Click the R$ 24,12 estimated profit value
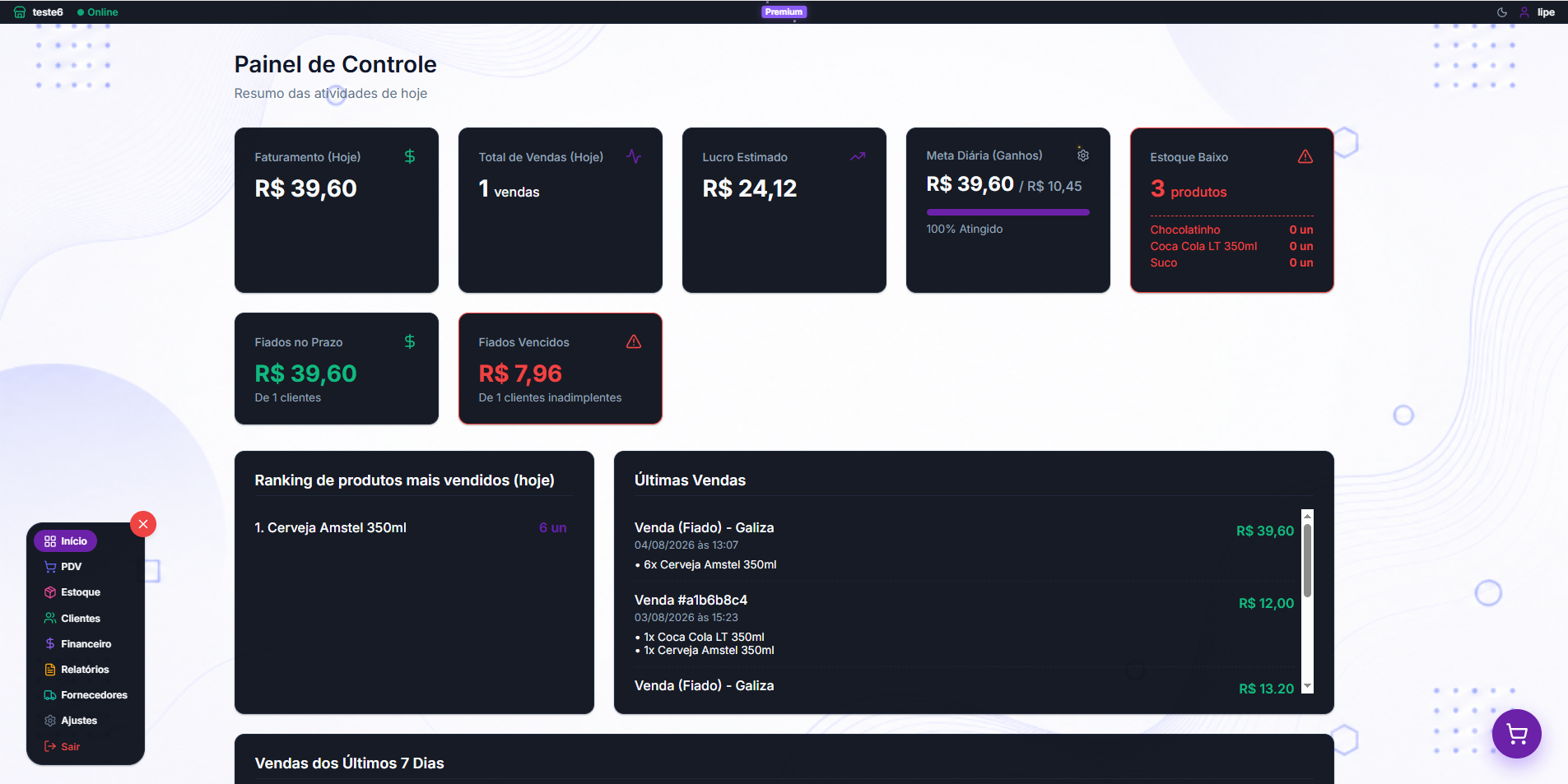The height and width of the screenshot is (784, 1568). click(750, 188)
